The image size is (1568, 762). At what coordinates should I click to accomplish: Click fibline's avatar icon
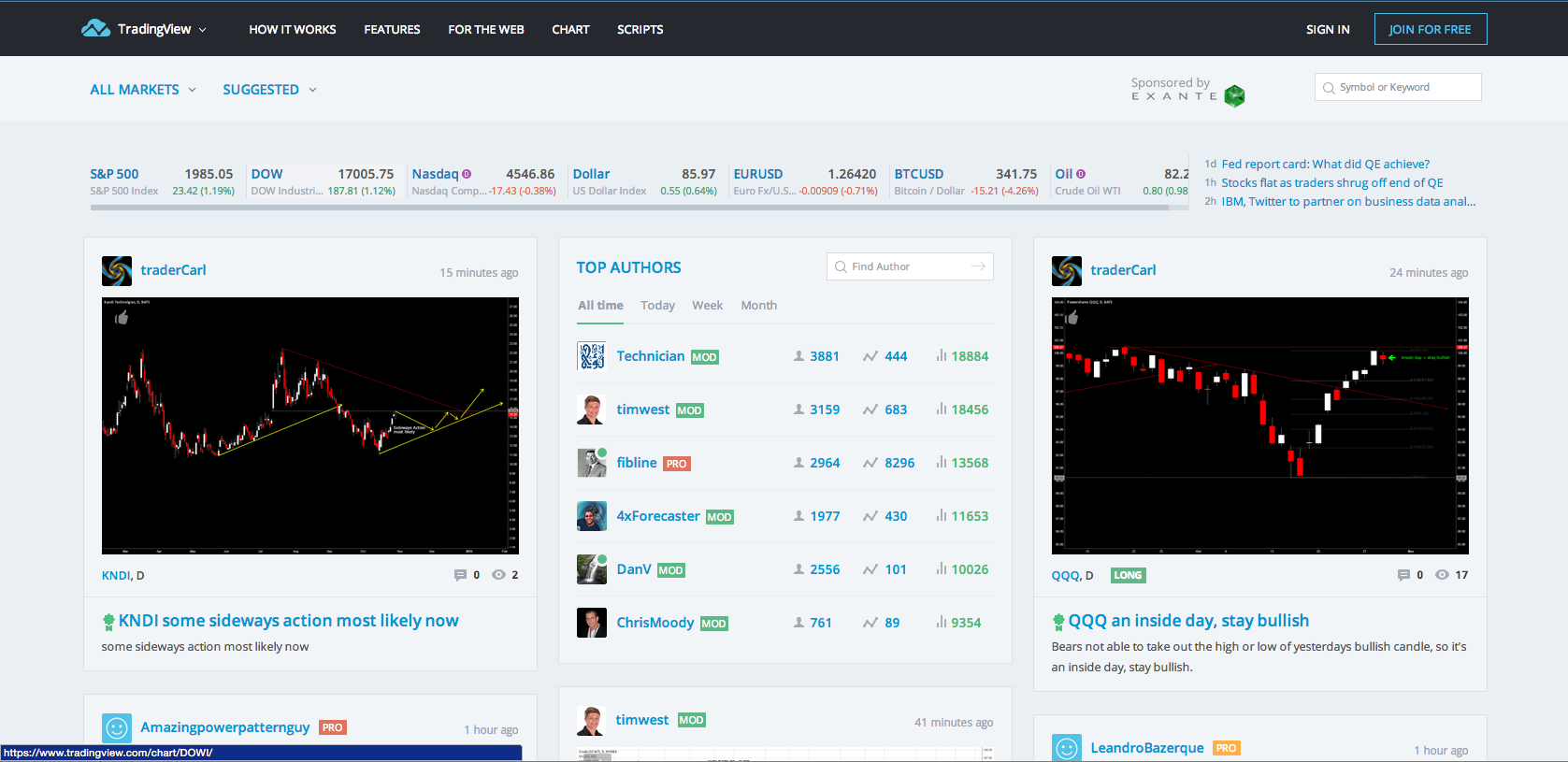point(592,463)
